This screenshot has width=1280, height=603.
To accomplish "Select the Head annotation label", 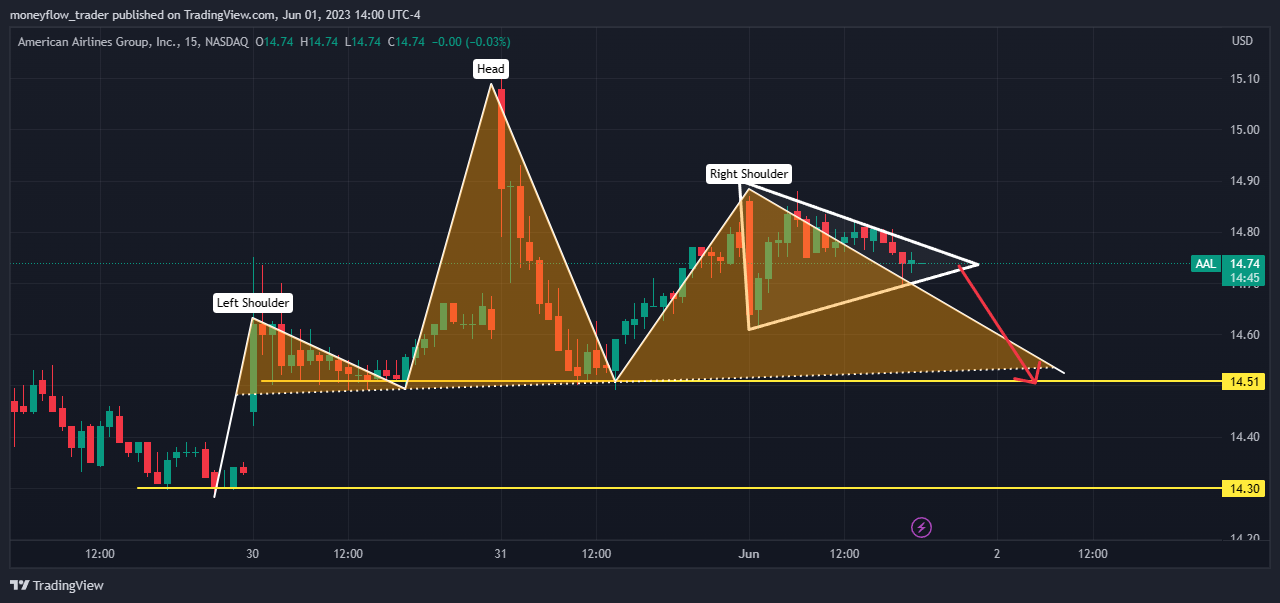I will tap(491, 69).
